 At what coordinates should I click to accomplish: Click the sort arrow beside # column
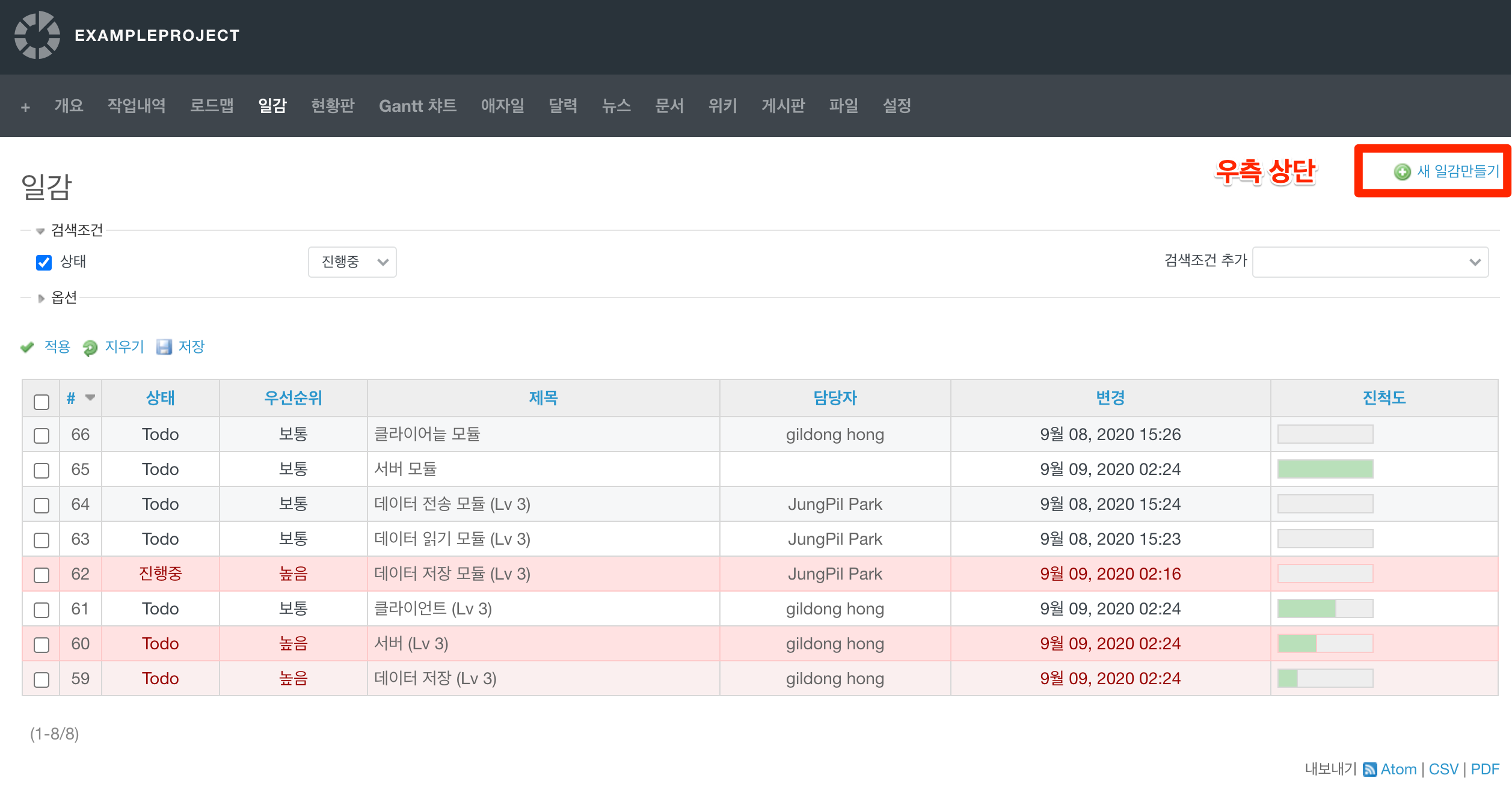click(x=90, y=397)
